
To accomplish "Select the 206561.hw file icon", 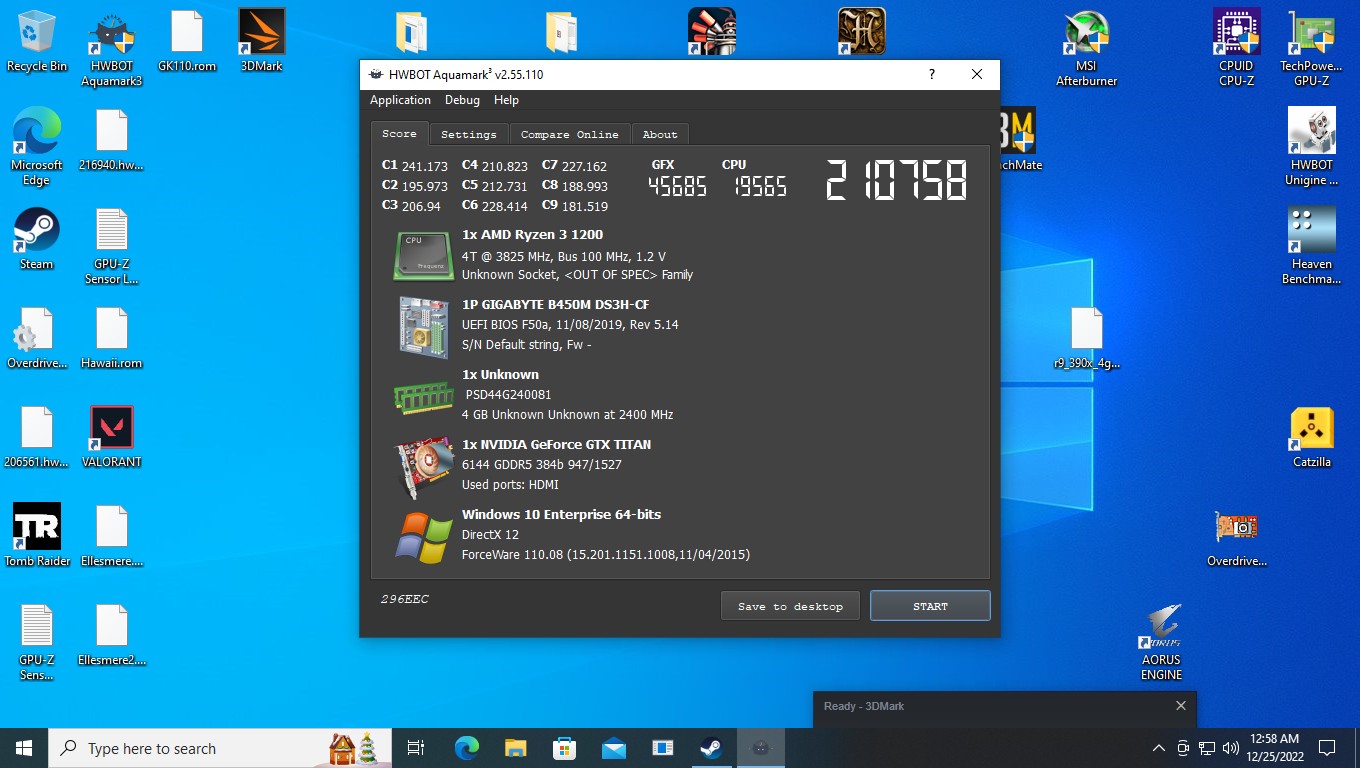I will [36, 437].
